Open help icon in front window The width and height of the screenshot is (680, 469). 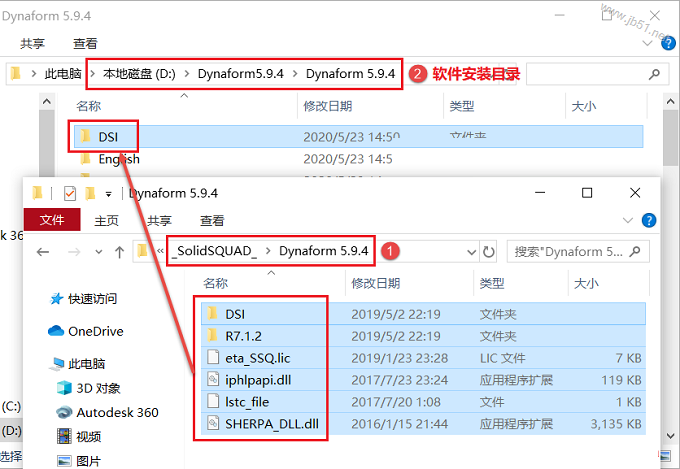(649, 220)
